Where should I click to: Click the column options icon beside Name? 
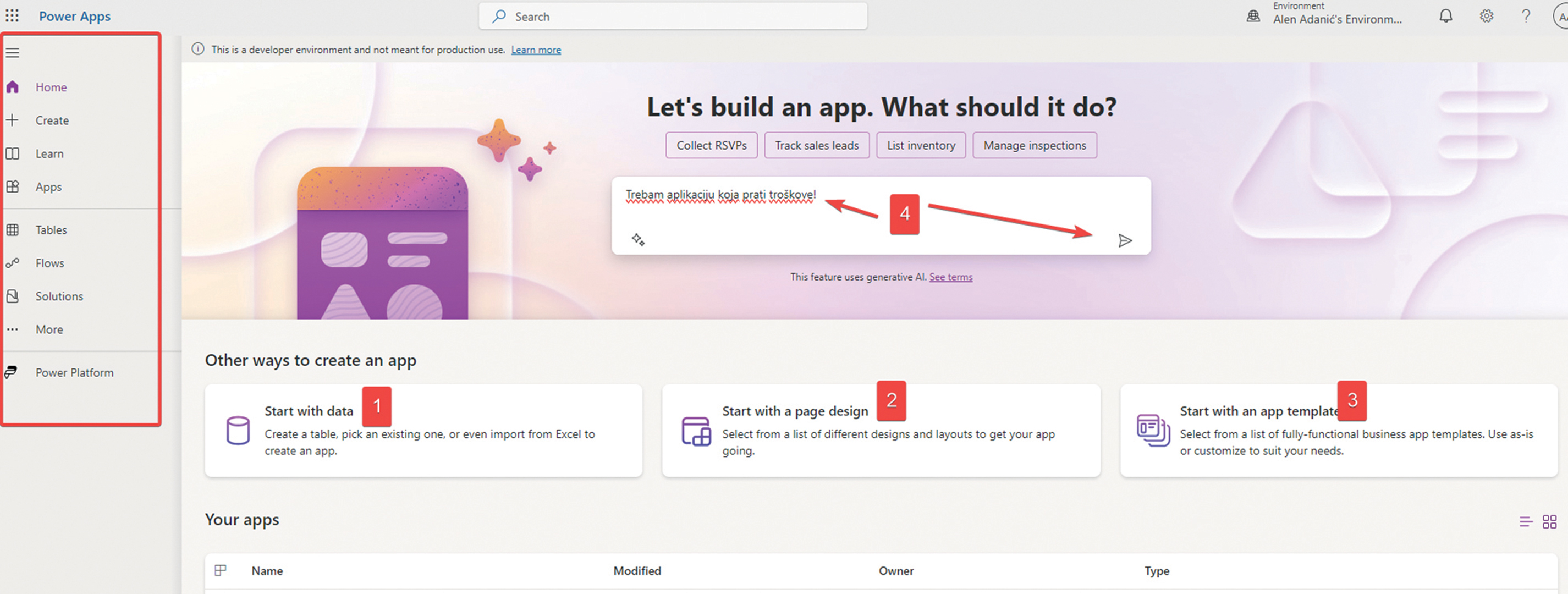click(x=221, y=570)
